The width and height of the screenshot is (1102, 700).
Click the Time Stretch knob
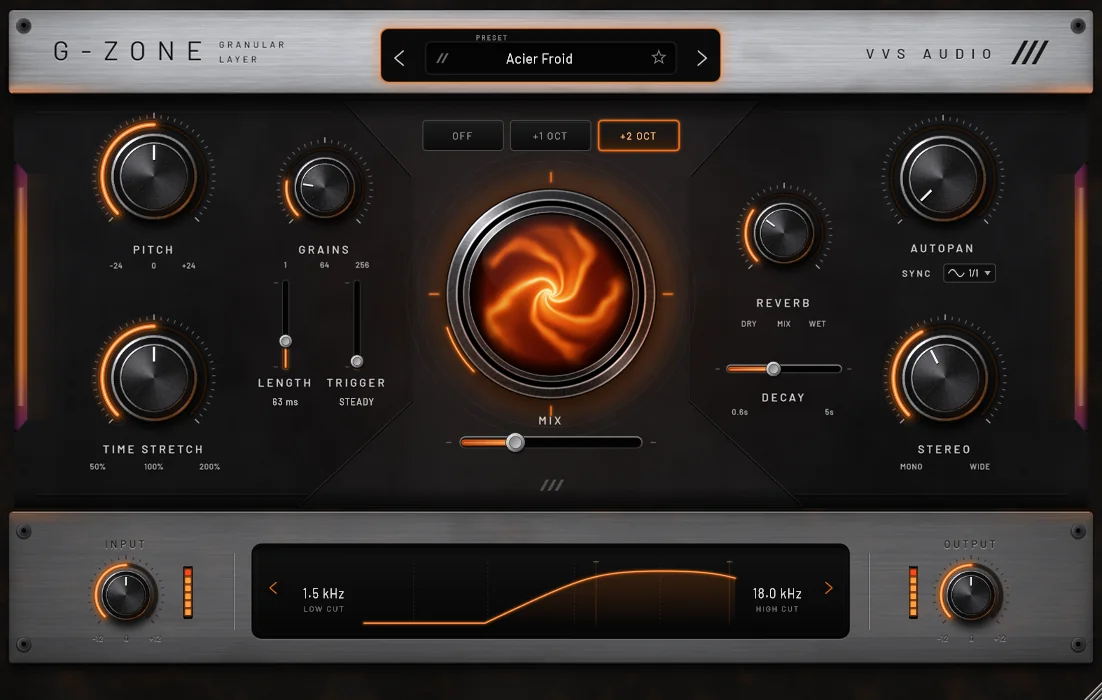(x=154, y=378)
